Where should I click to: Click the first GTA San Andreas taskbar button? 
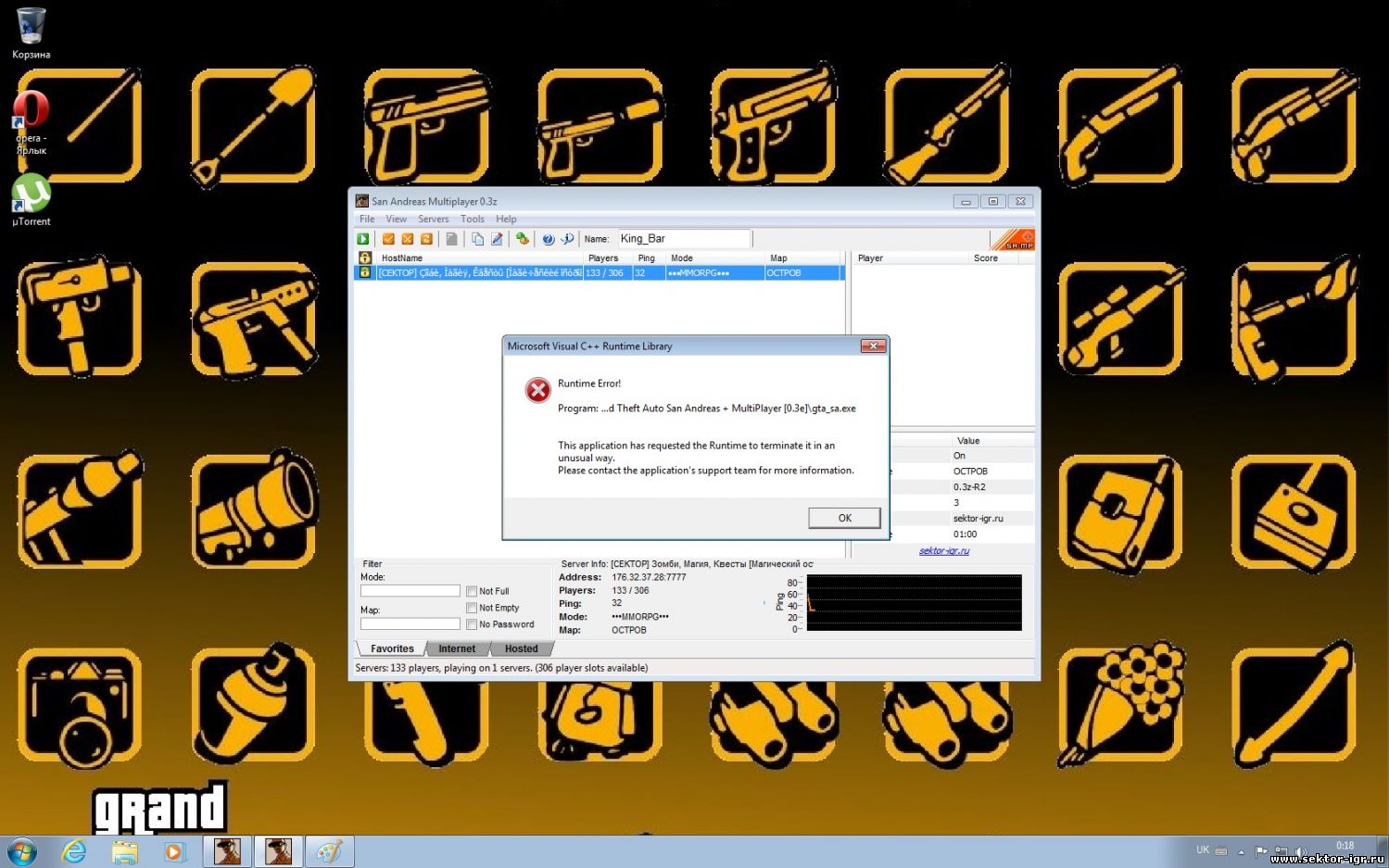point(227,851)
